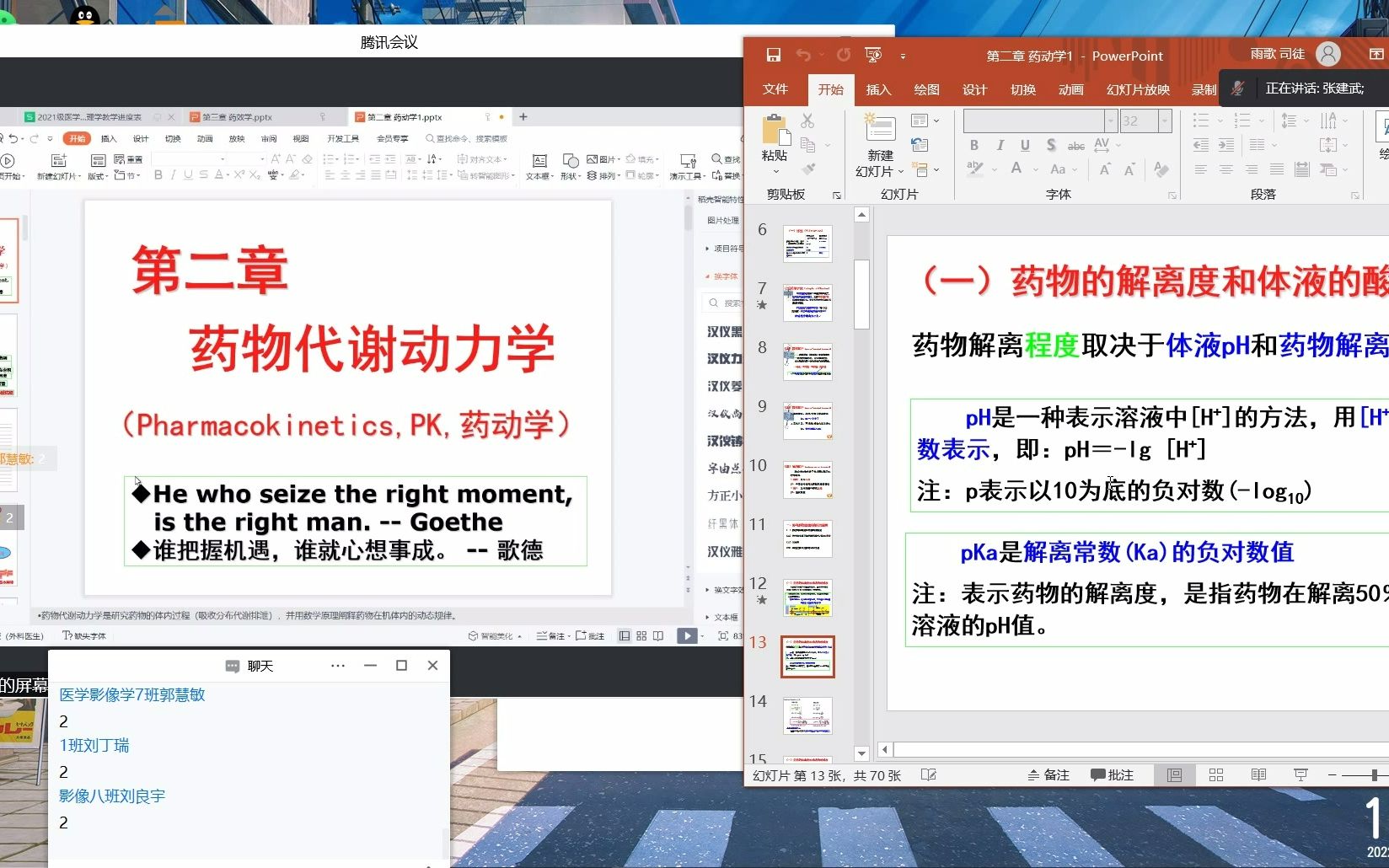Open more options (...) in chat window

338,666
